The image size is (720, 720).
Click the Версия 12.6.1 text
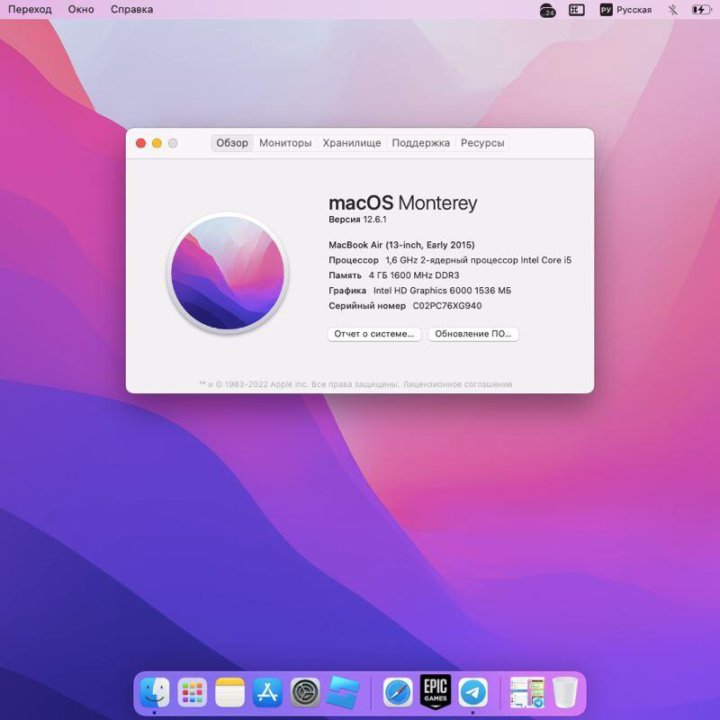pyautogui.click(x=358, y=219)
